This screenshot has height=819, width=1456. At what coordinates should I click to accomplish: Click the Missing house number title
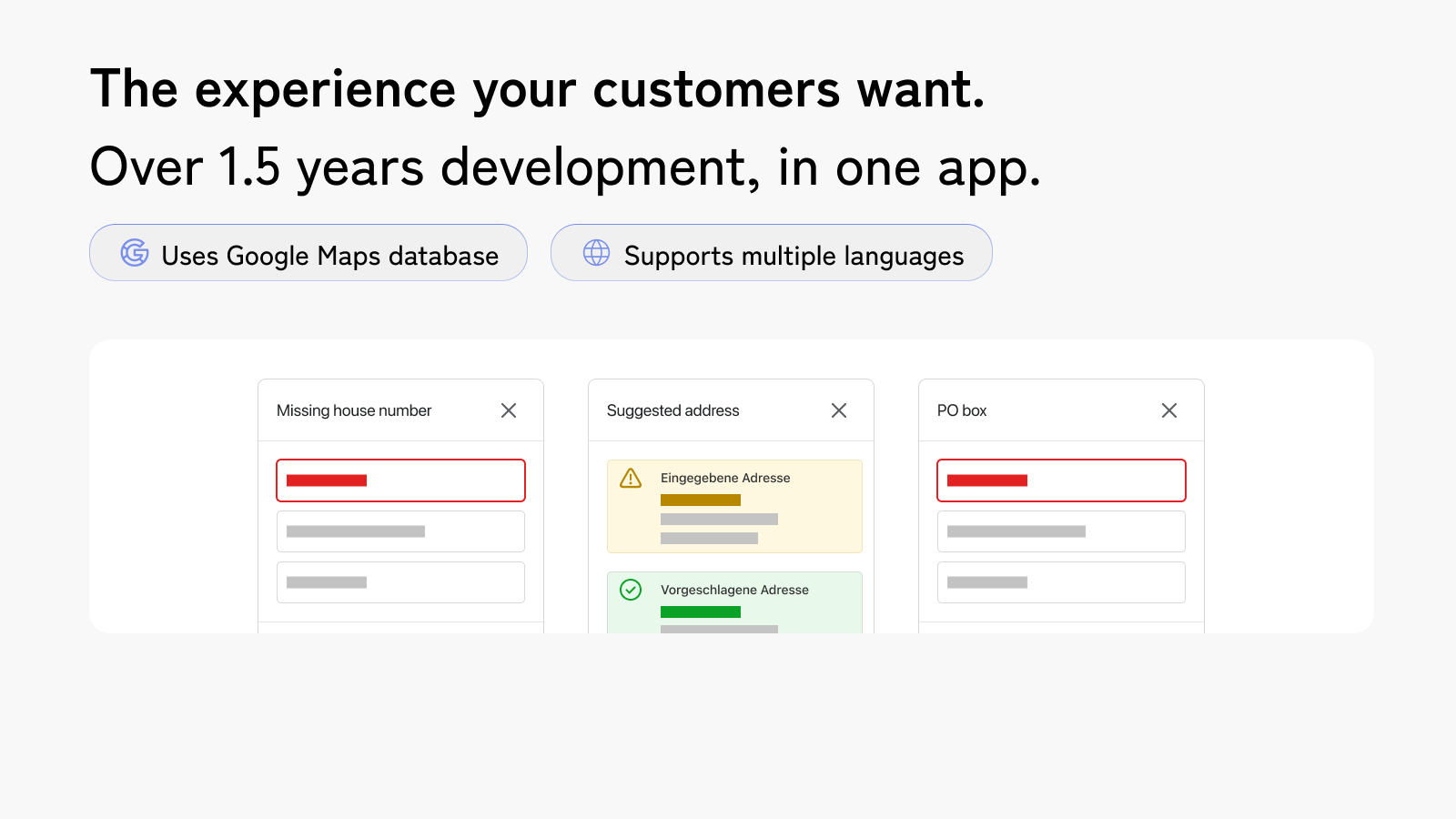coord(354,410)
